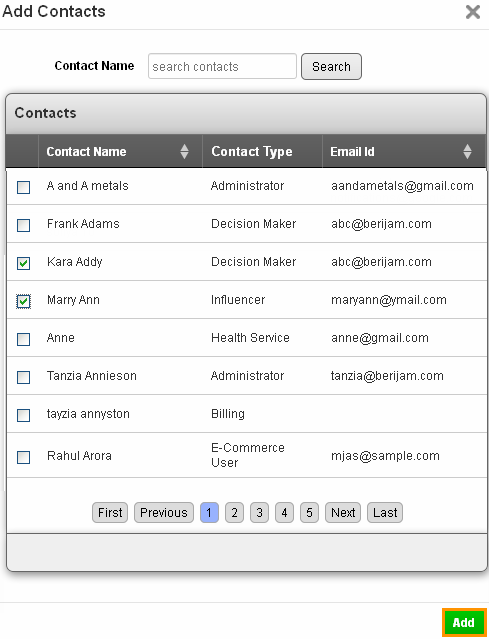Sort by Email Id arrows icon
The image size is (489, 639).
[x=467, y=152]
